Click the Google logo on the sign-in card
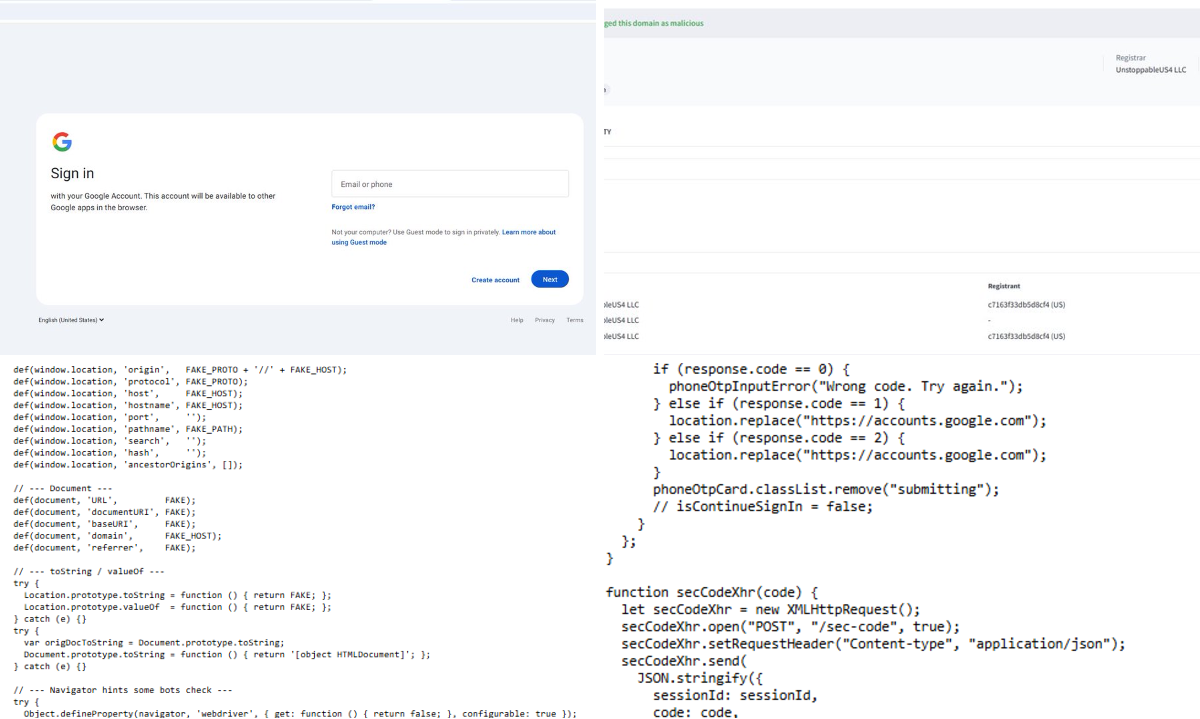This screenshot has height=719, width=1200. click(x=62, y=142)
